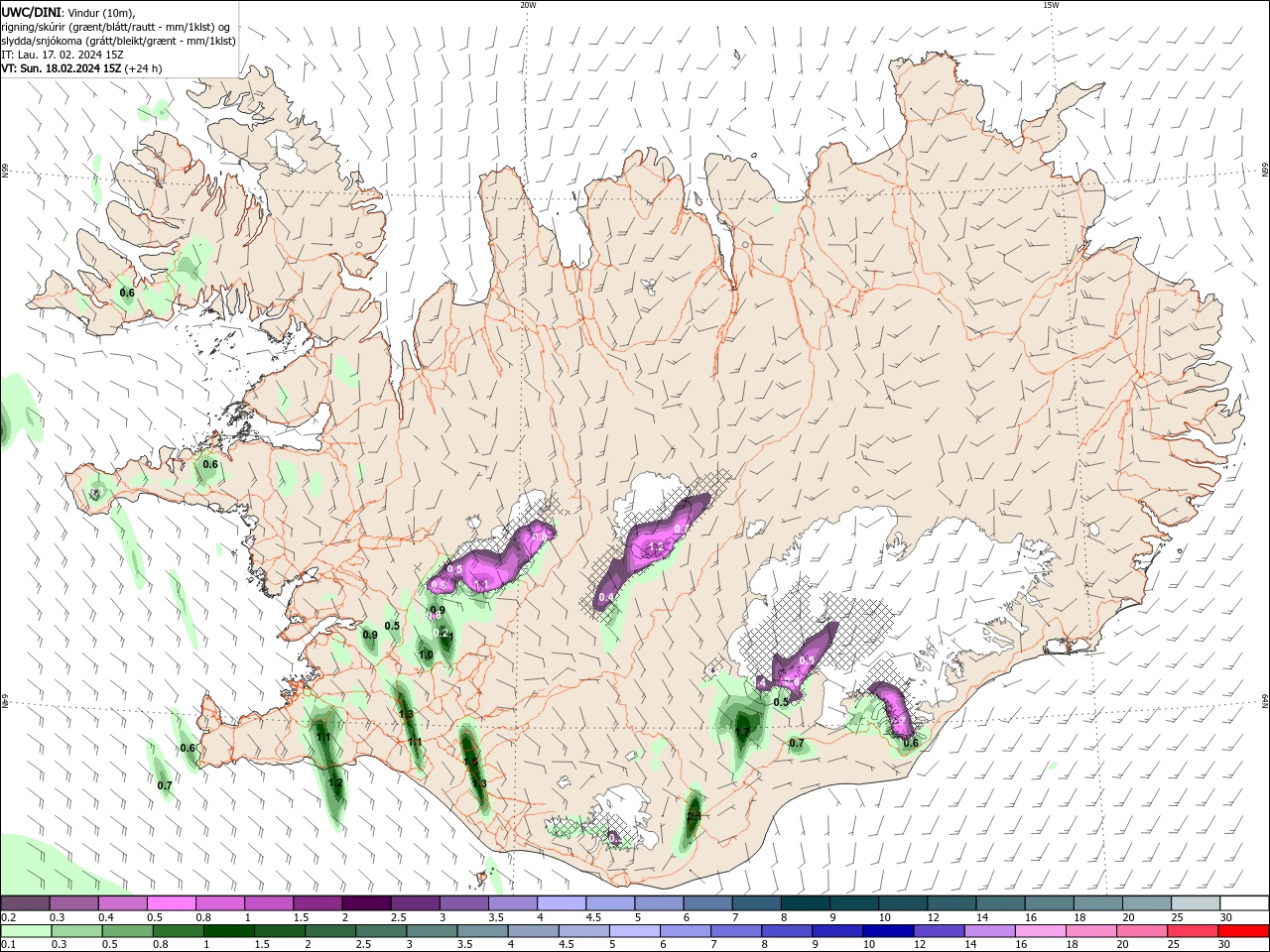Select the darkest green swatch between 1 and 1.5
Image resolution: width=1270 pixels, height=952 pixels.
(229, 931)
